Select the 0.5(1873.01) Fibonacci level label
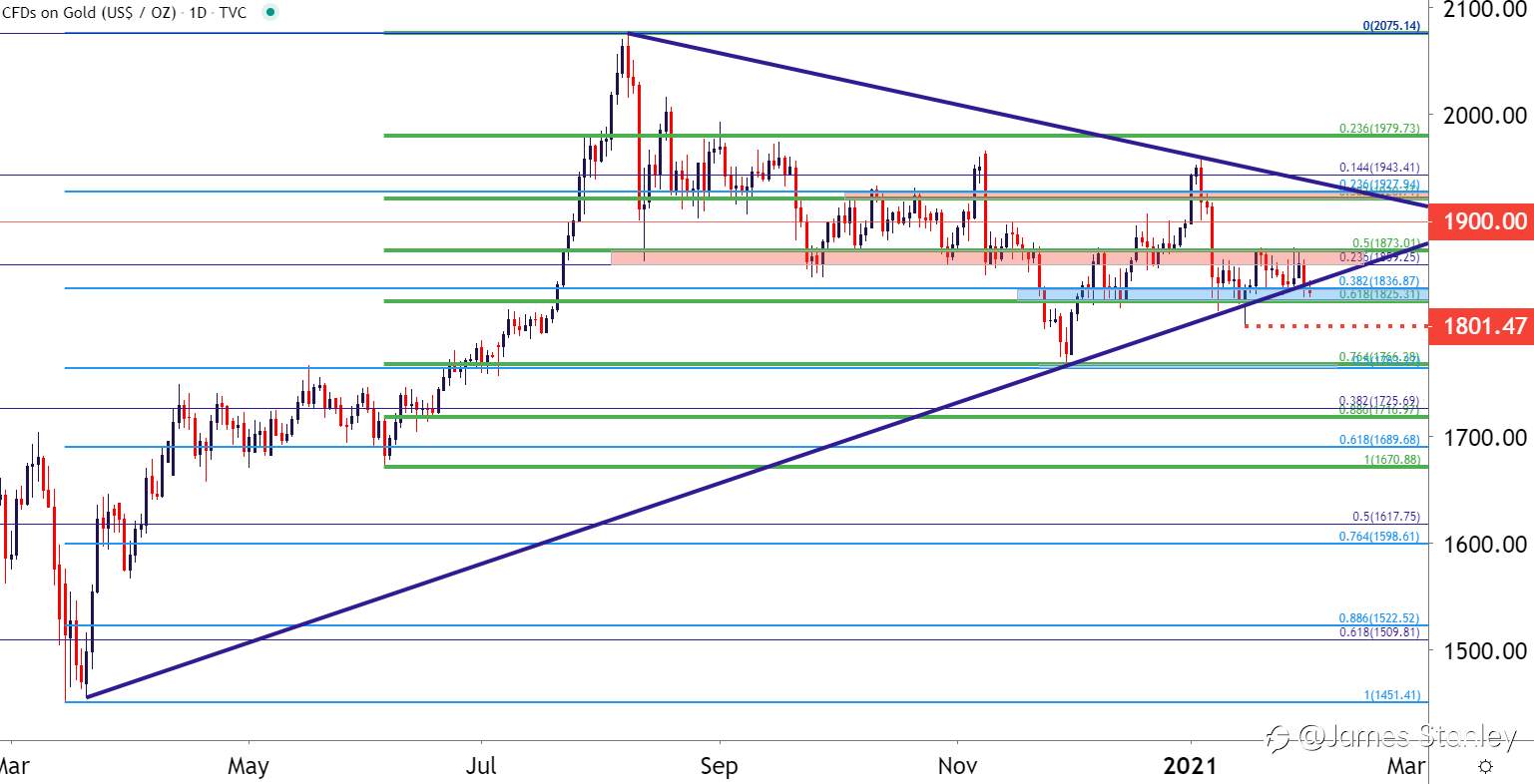Screen dimensions: 1534x784 pos(1385,242)
